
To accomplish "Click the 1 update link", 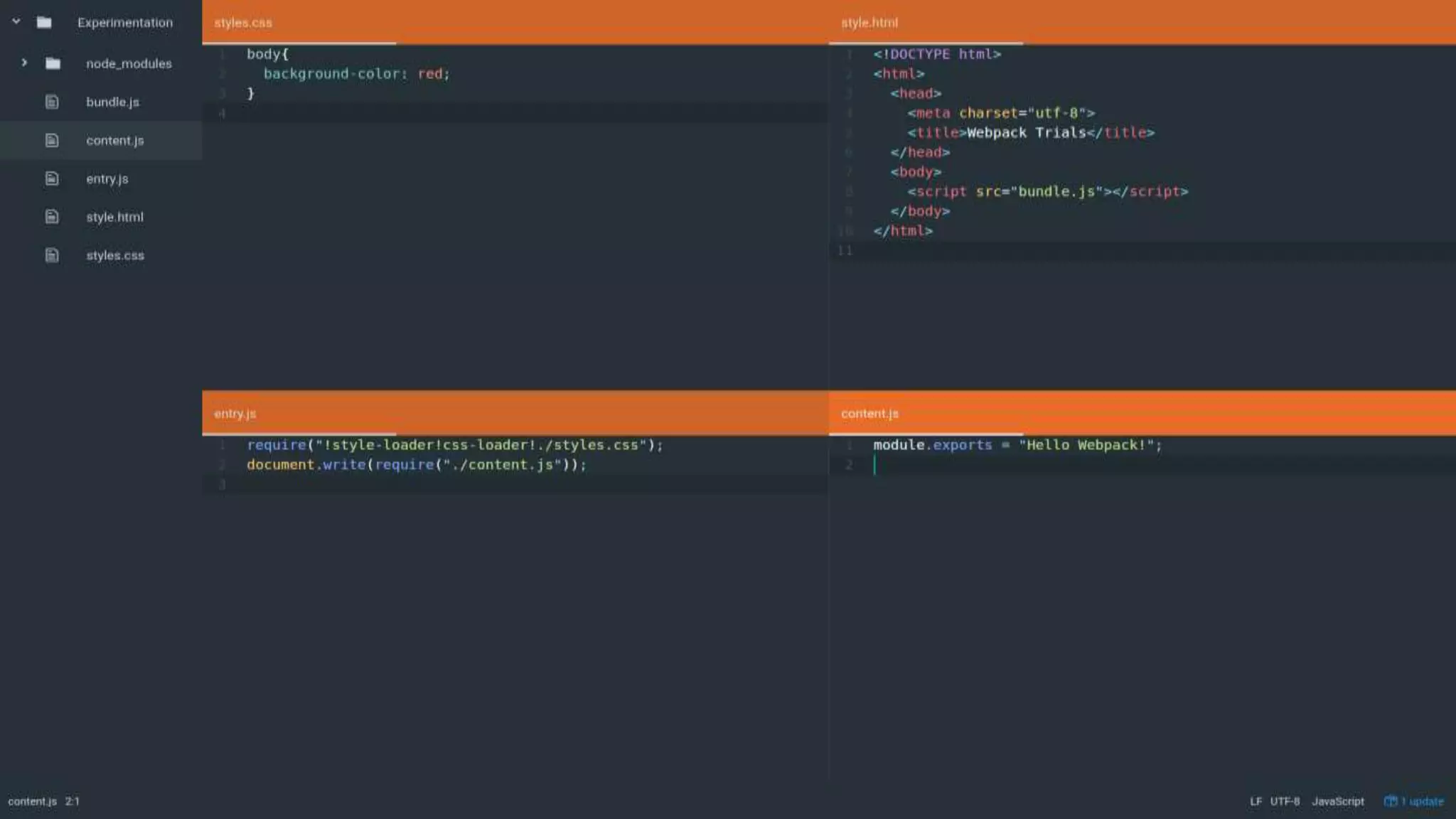I will (1422, 801).
